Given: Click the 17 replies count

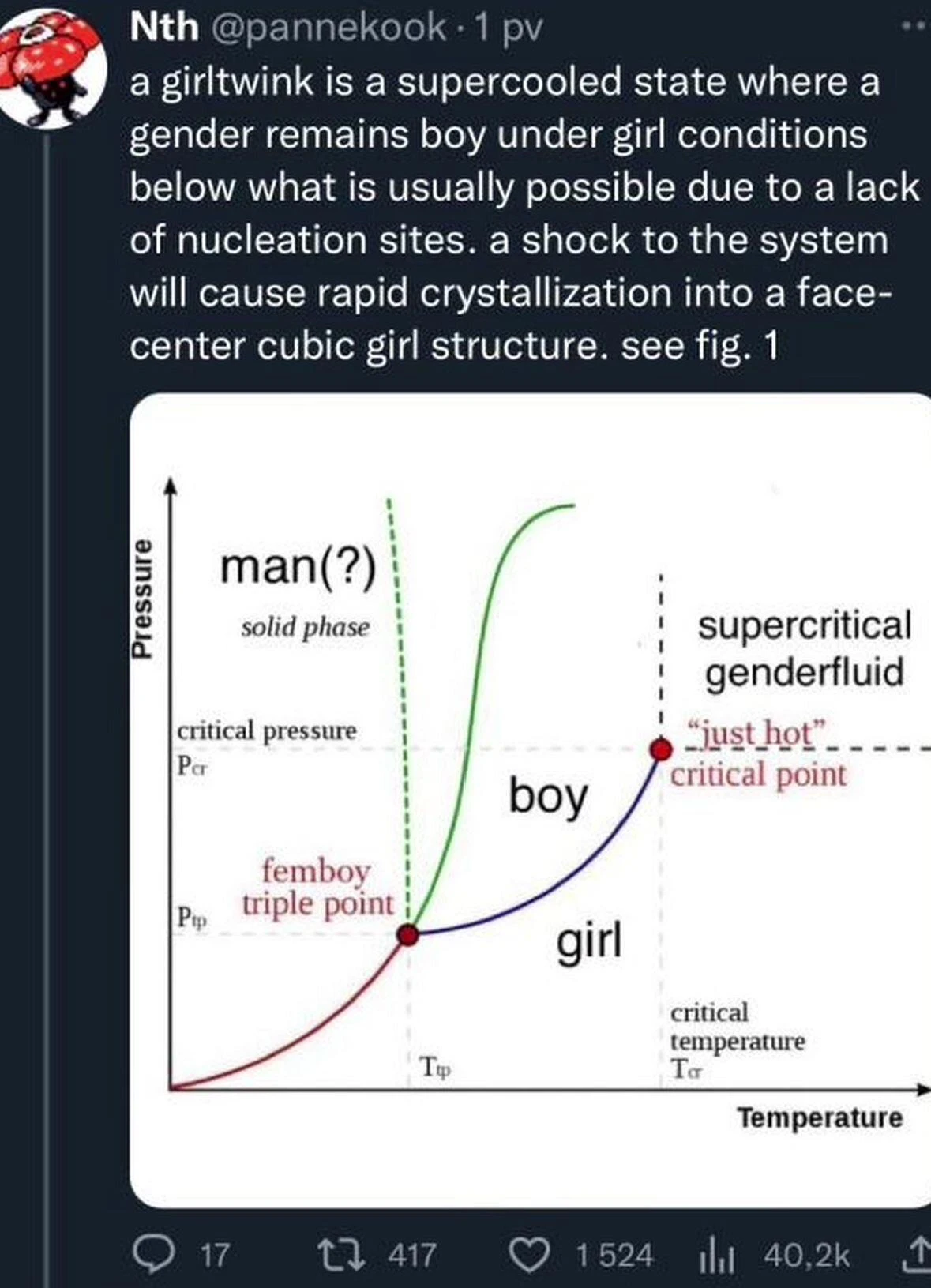Looking at the screenshot, I should pos(215,1255).
